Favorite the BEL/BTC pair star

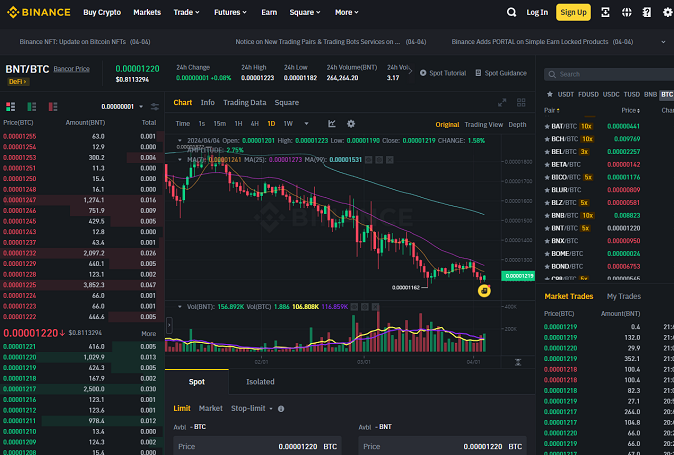coord(547,152)
